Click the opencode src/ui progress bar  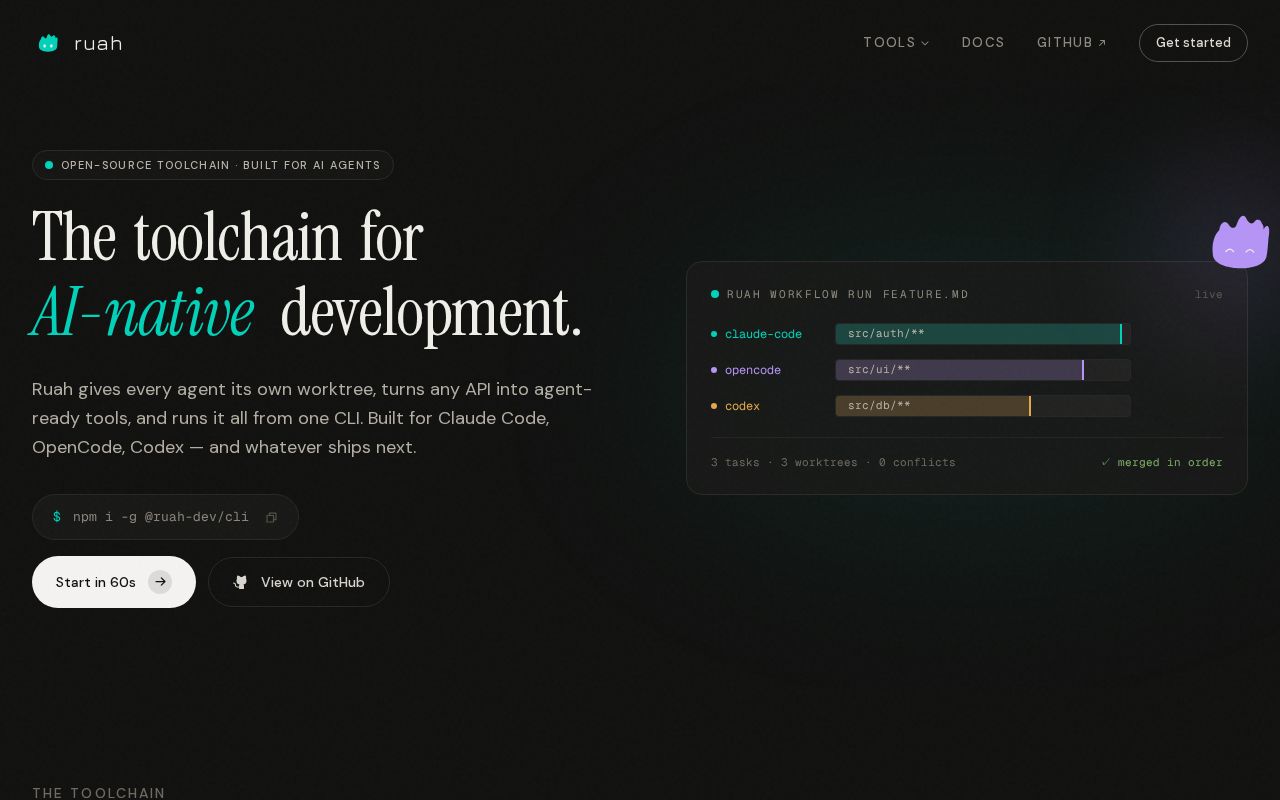983,370
